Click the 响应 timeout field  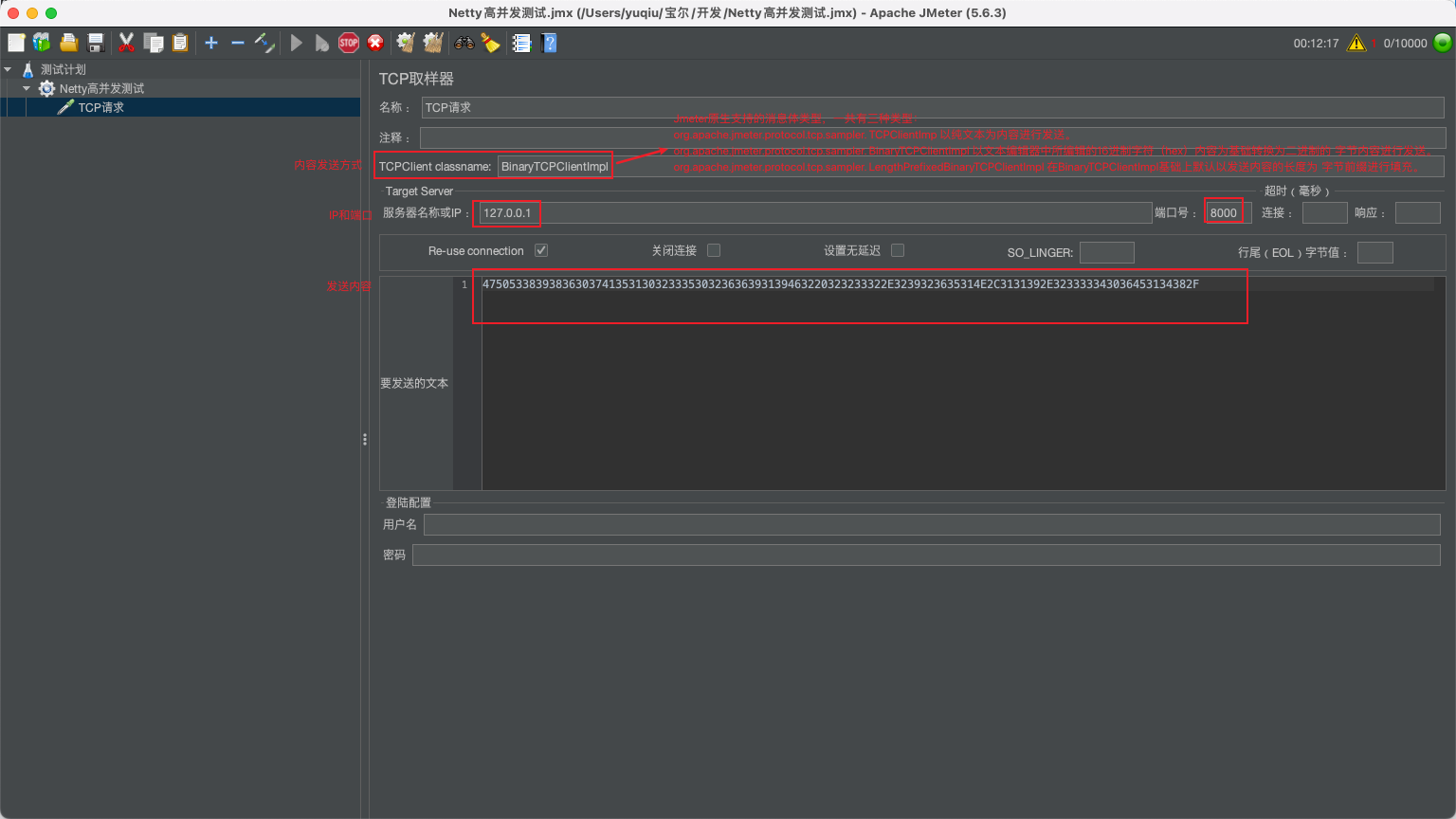tap(1418, 212)
